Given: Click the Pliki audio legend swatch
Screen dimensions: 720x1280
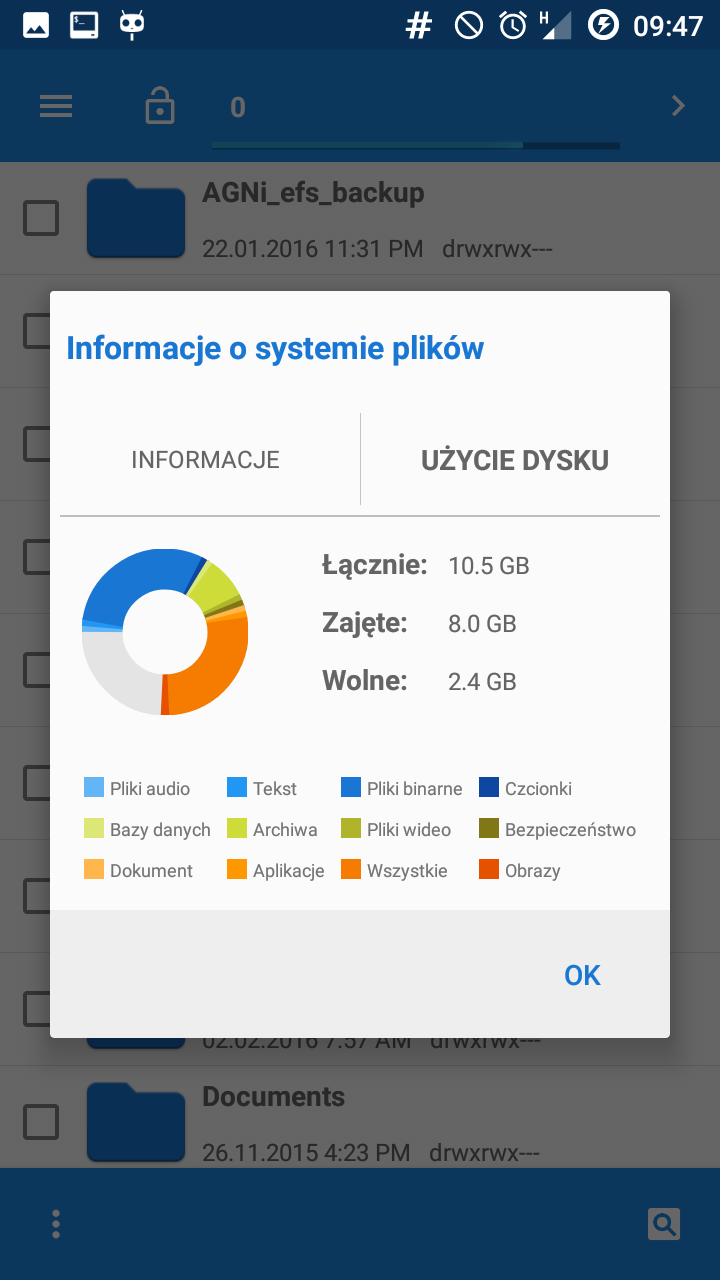Looking at the screenshot, I should pyautogui.click(x=94, y=788).
